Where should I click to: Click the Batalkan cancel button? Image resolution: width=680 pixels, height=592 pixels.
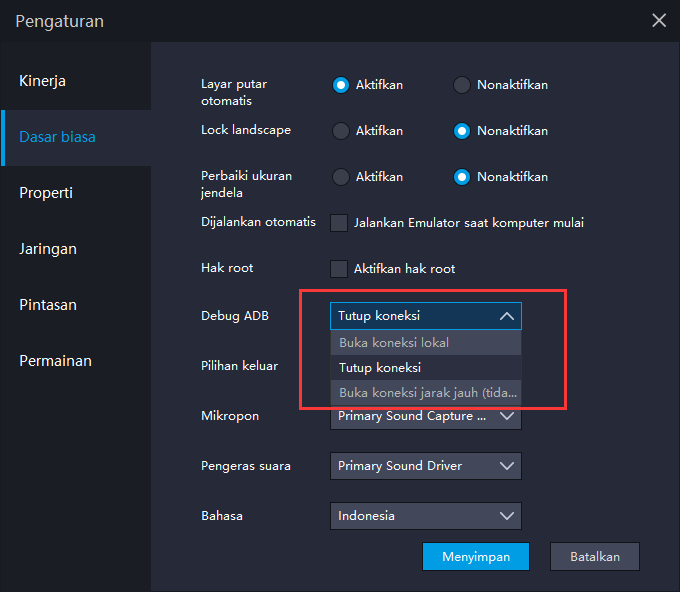(x=595, y=556)
